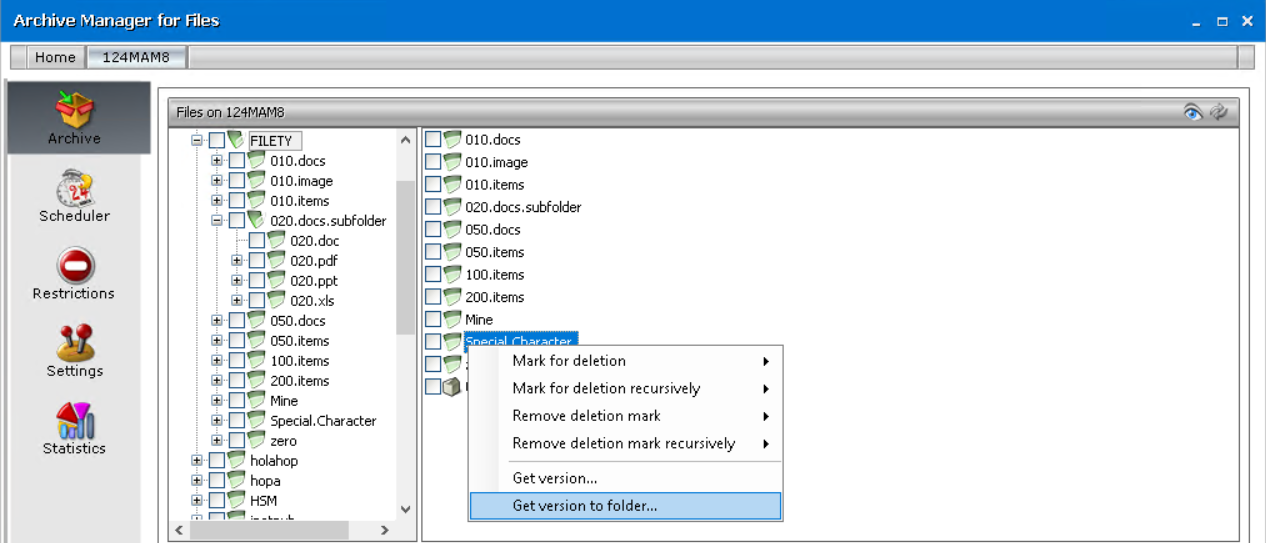Check the 020.xls checkbox in tree

(257, 301)
